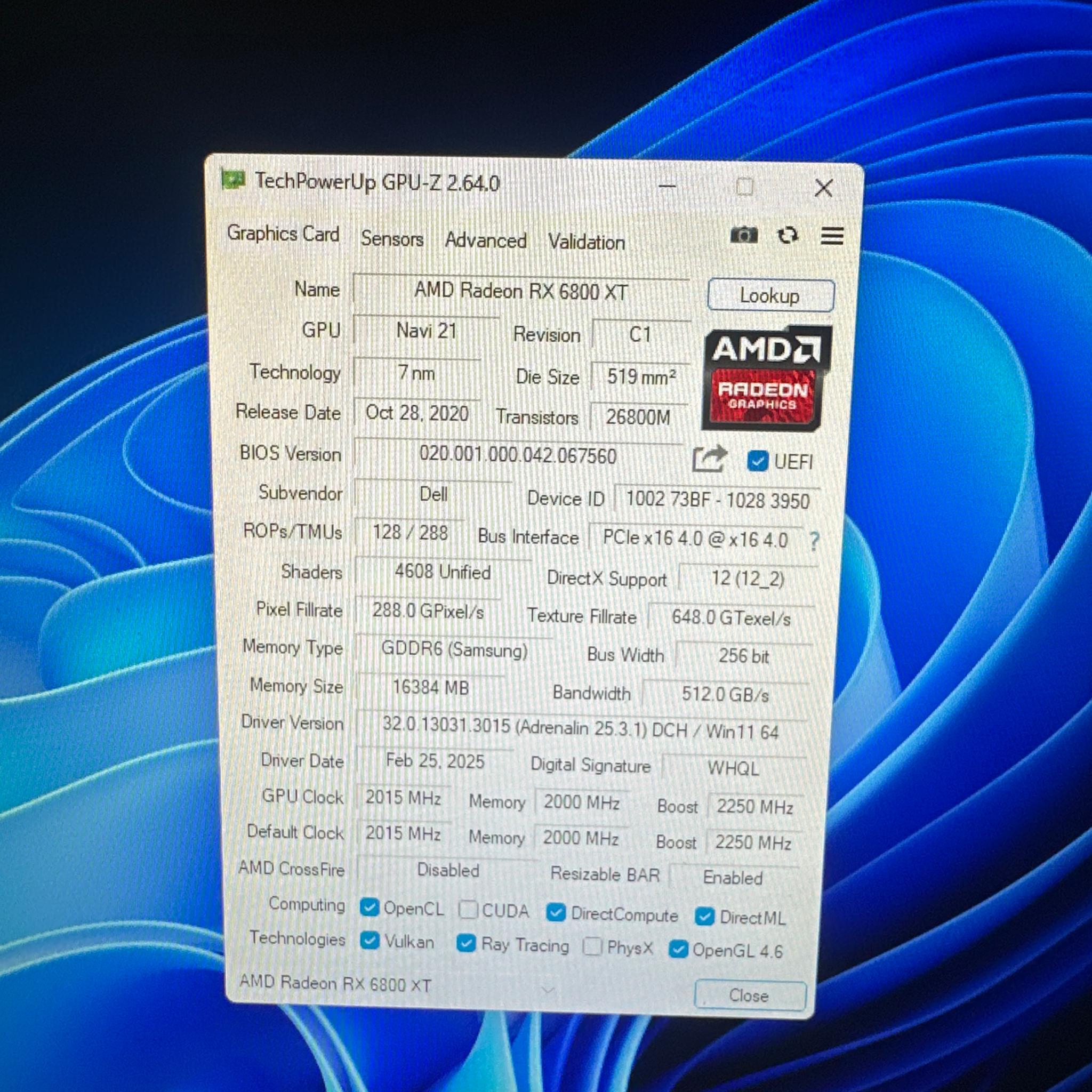Toggle the PhysX checkbox
The height and width of the screenshot is (1092, 1092).
[592, 946]
